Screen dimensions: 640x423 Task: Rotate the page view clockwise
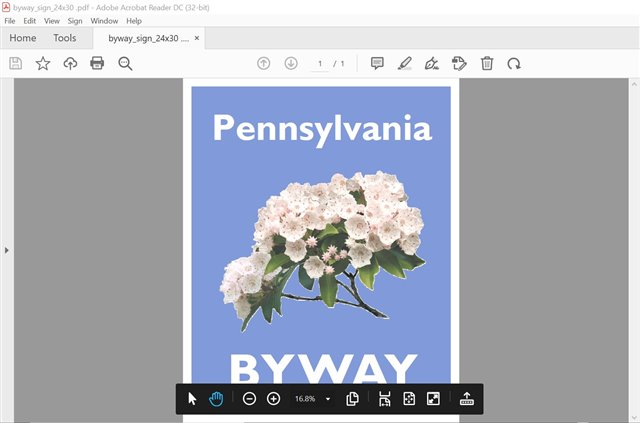click(514, 64)
